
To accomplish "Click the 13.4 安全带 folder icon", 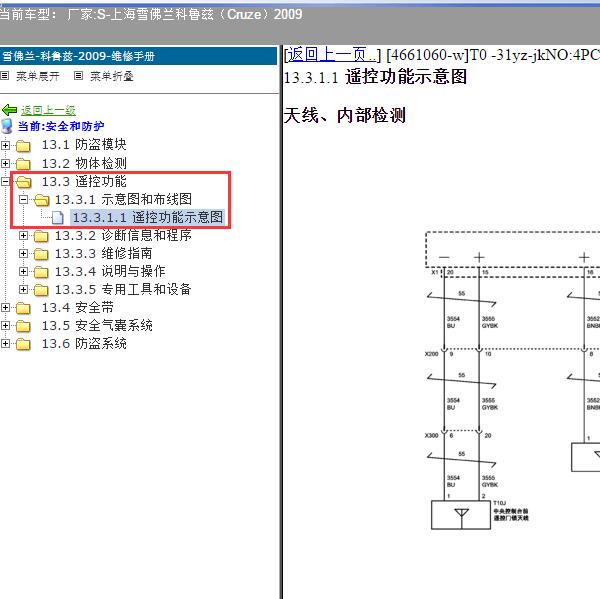I will click(23, 308).
